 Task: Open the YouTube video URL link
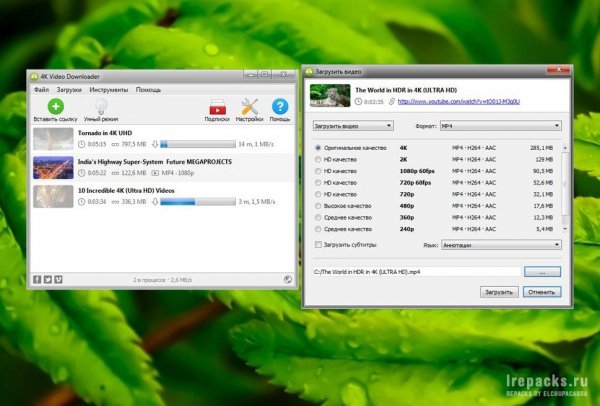(458, 101)
